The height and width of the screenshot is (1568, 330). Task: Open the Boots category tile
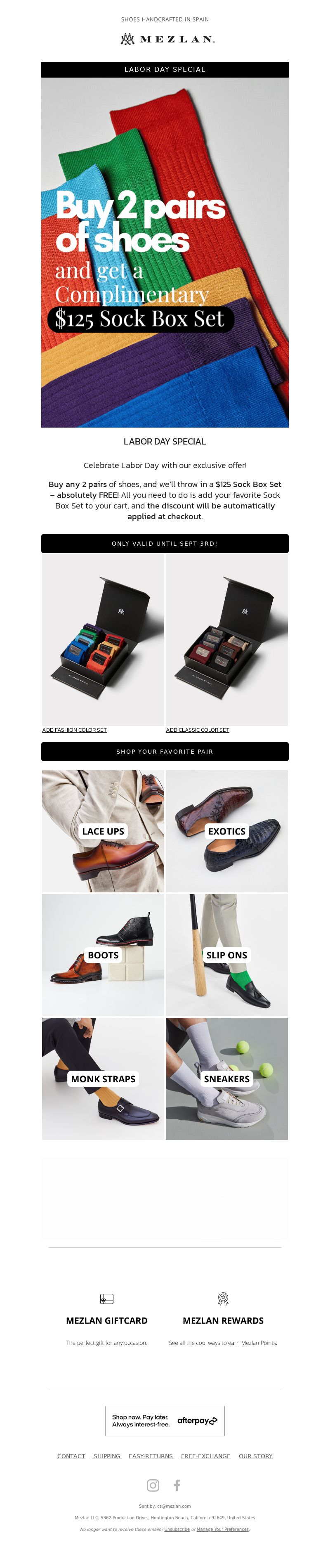(x=103, y=955)
